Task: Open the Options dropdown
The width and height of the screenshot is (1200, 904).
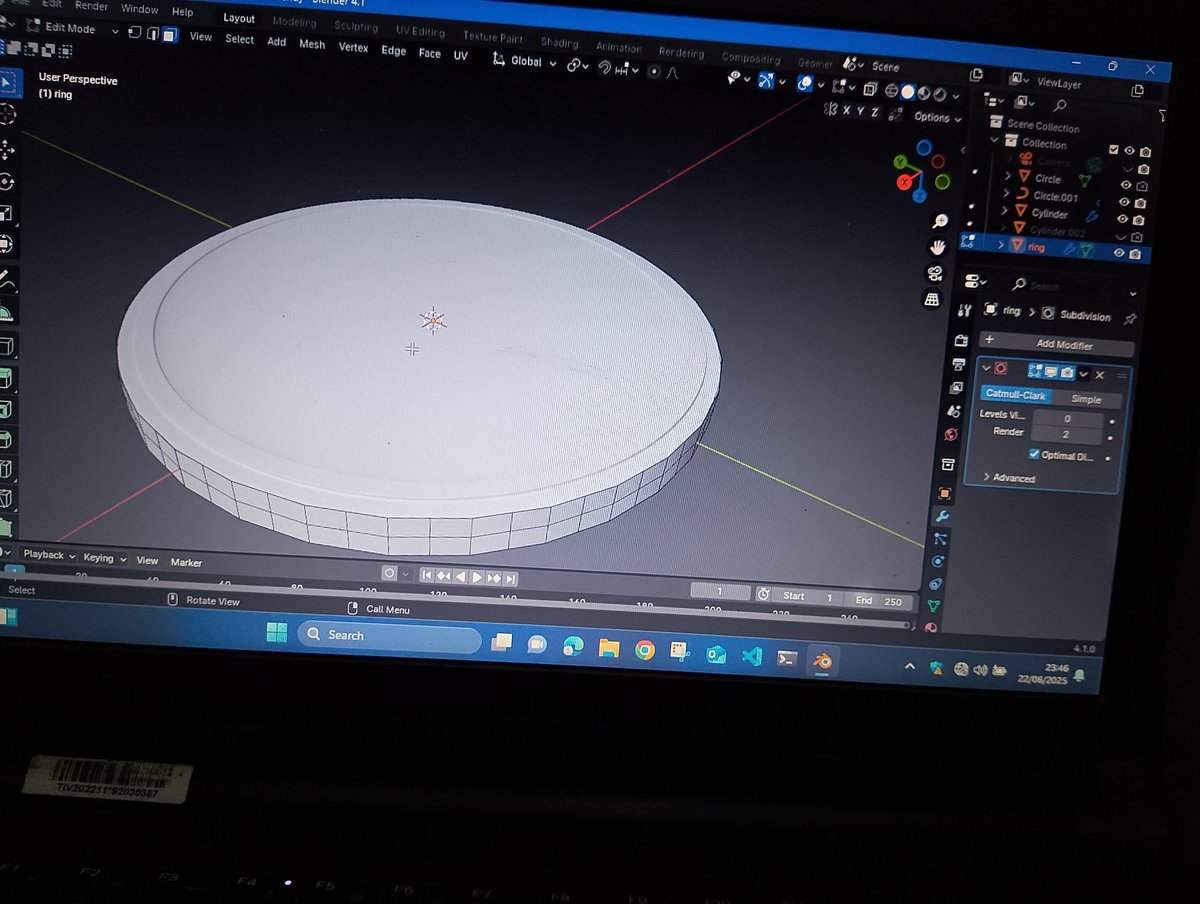Action: 937,117
